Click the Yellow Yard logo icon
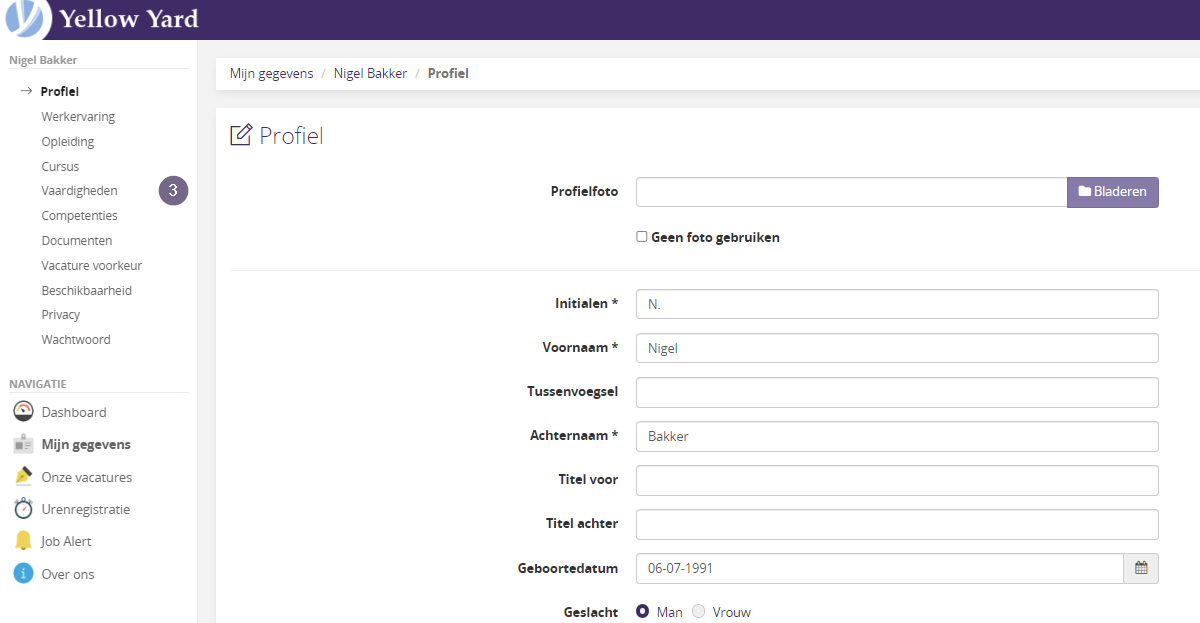This screenshot has width=1200, height=623. point(27,20)
